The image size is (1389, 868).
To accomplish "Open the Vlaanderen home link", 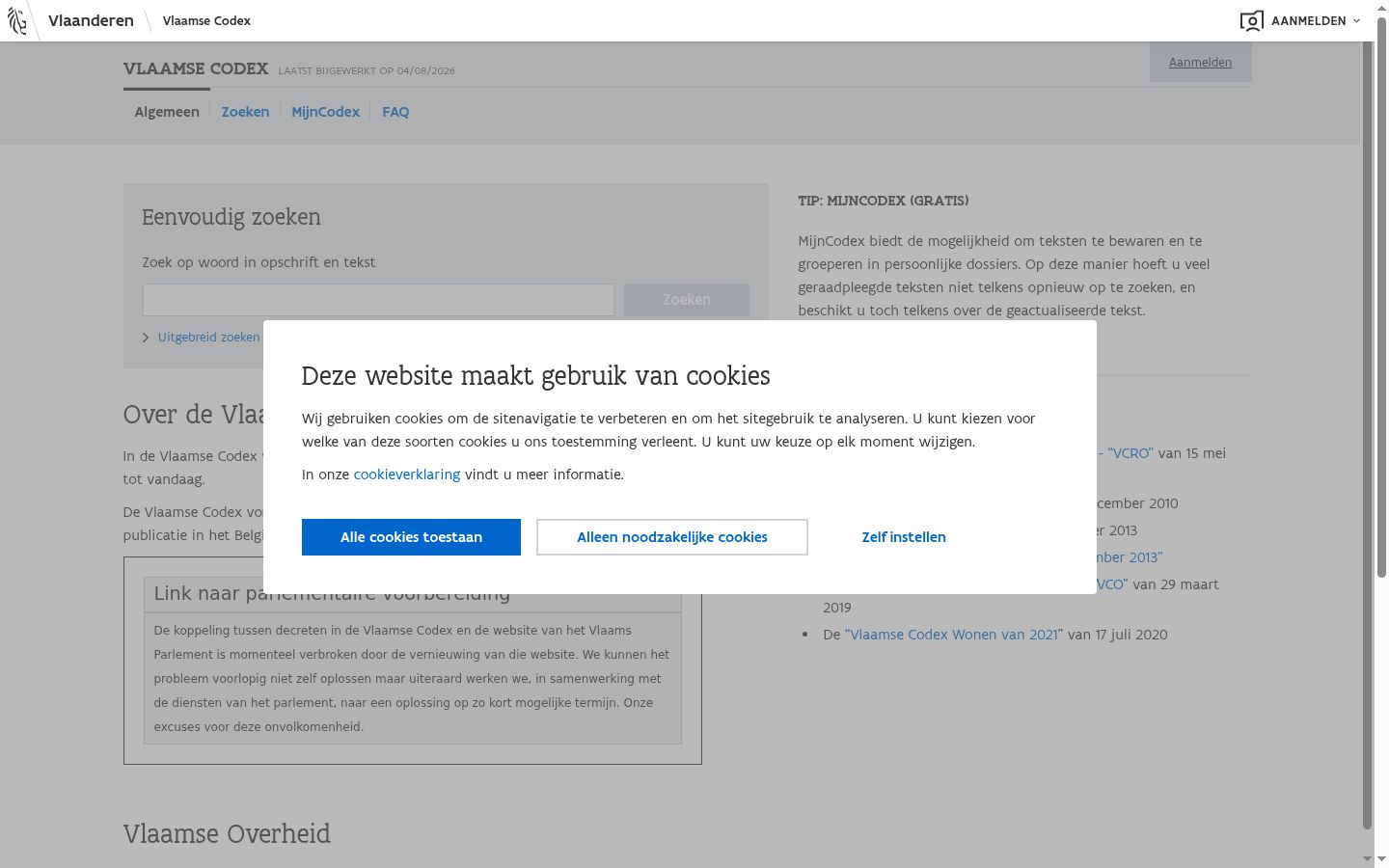I will pos(91,20).
